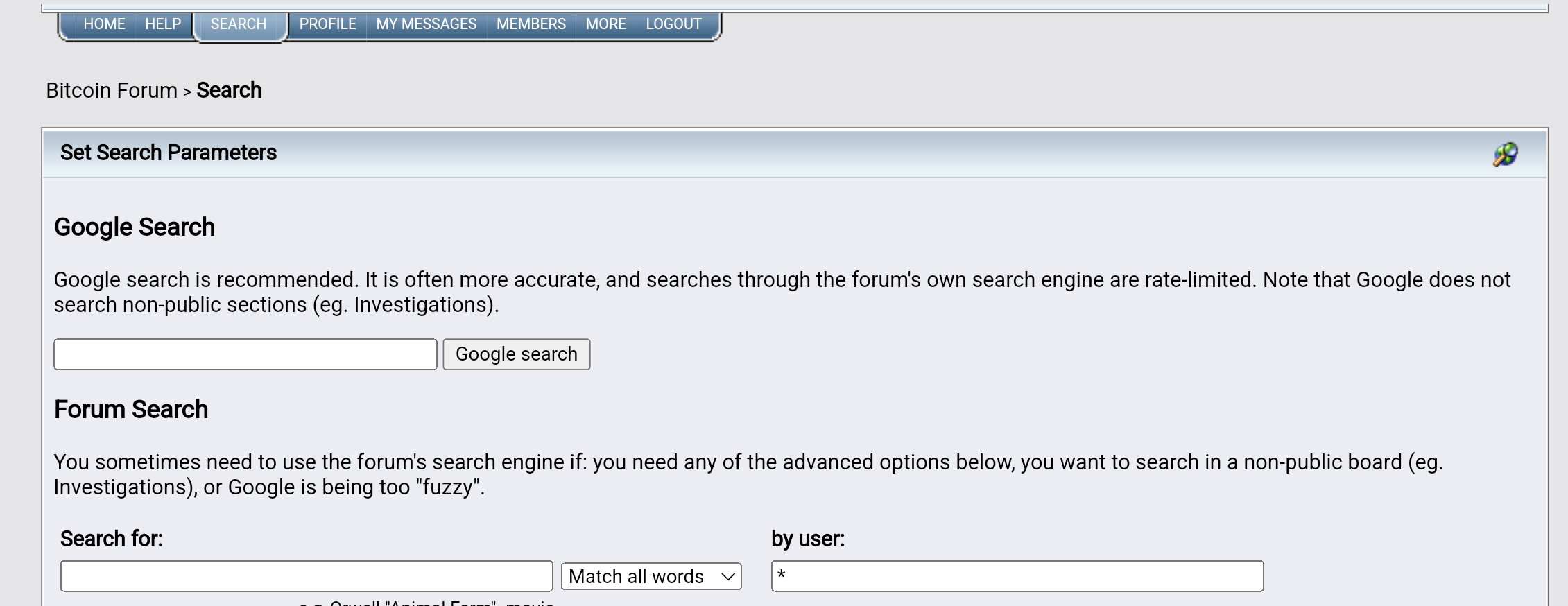Click the 'Search for:' label
The image size is (1568, 606).
point(112,539)
